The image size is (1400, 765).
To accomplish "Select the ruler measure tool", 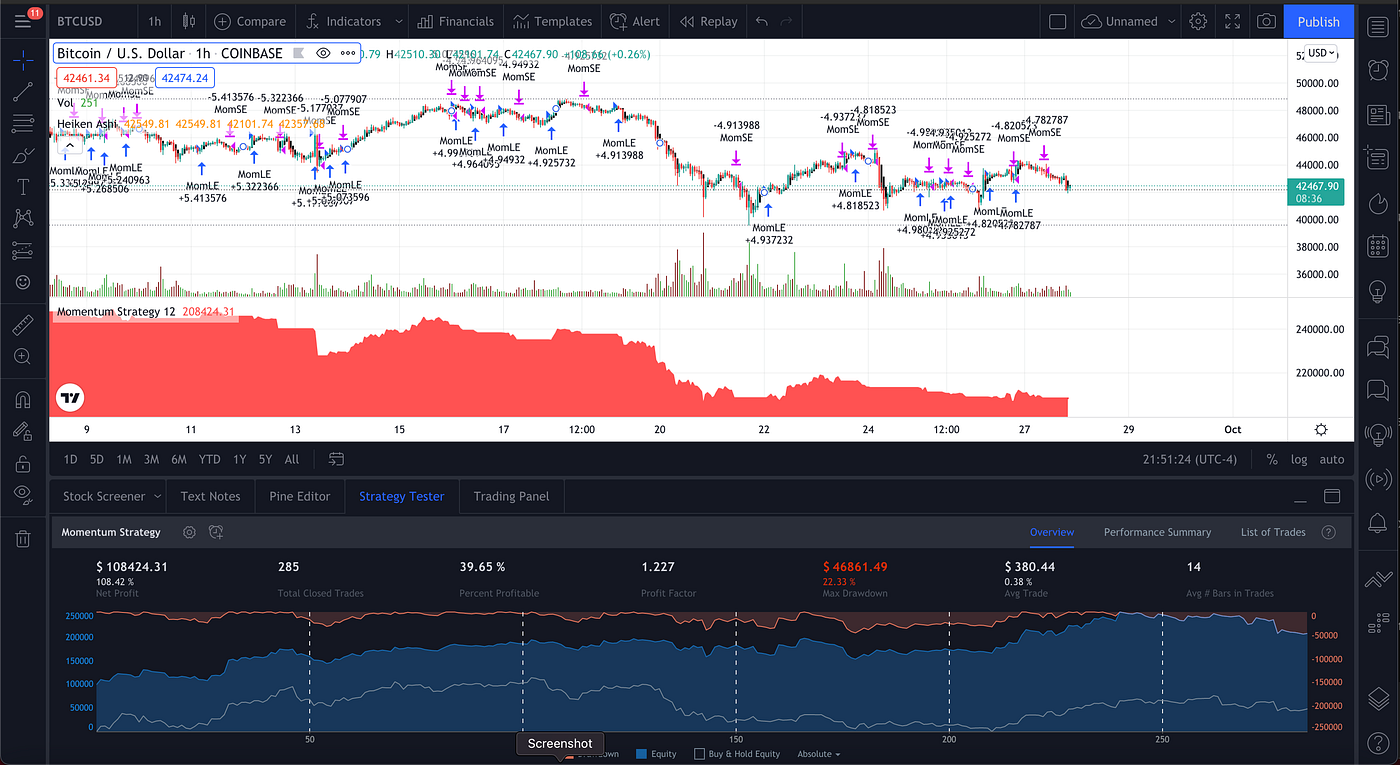I will point(22,324).
